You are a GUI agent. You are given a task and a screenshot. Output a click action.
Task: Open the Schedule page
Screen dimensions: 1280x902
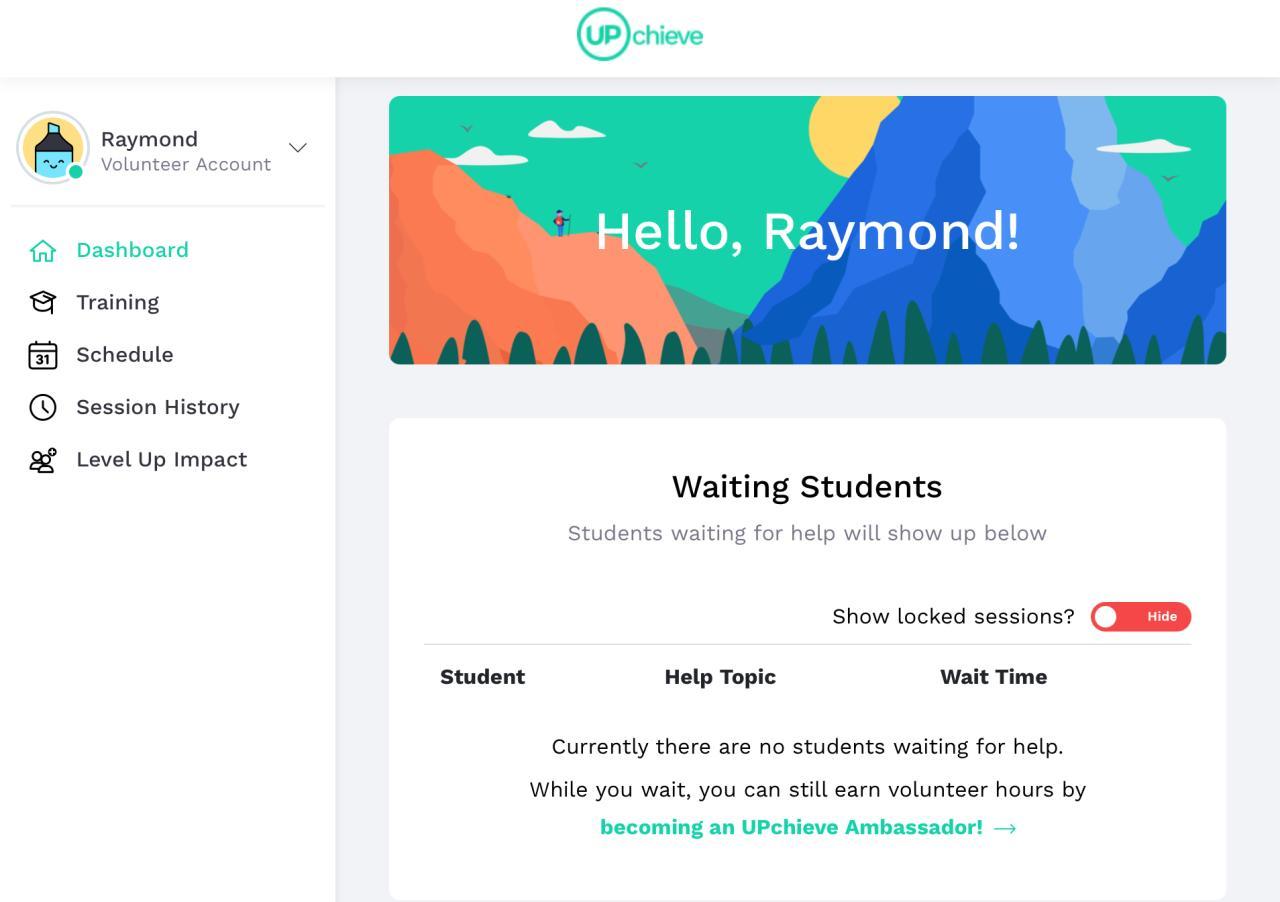pyautogui.click(x=125, y=355)
